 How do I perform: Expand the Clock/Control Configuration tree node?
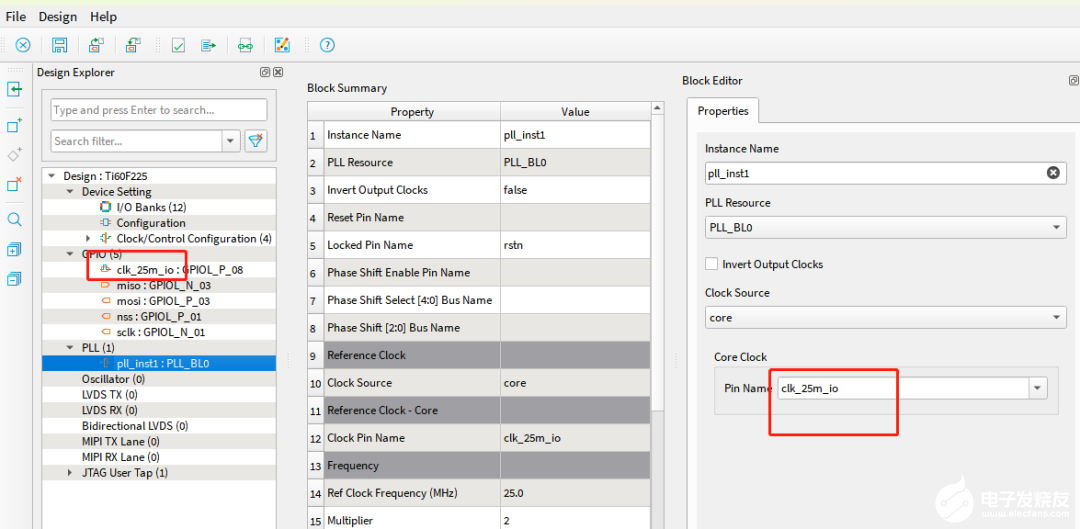tap(88, 238)
